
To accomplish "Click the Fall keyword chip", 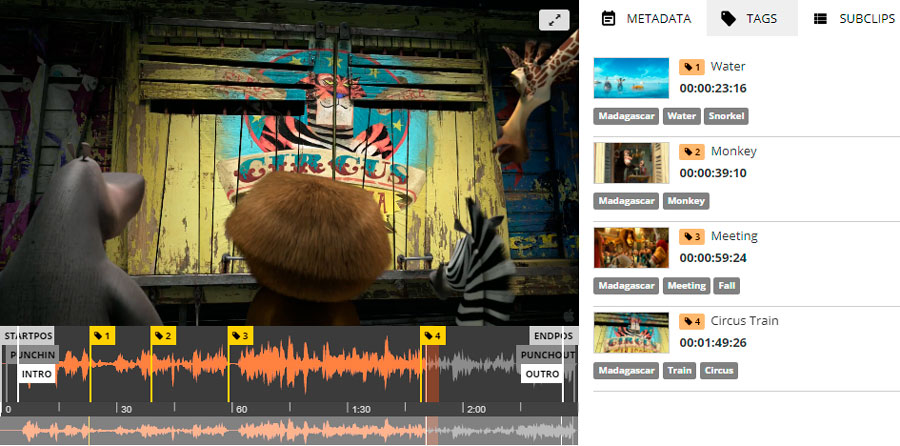I will 726,286.
